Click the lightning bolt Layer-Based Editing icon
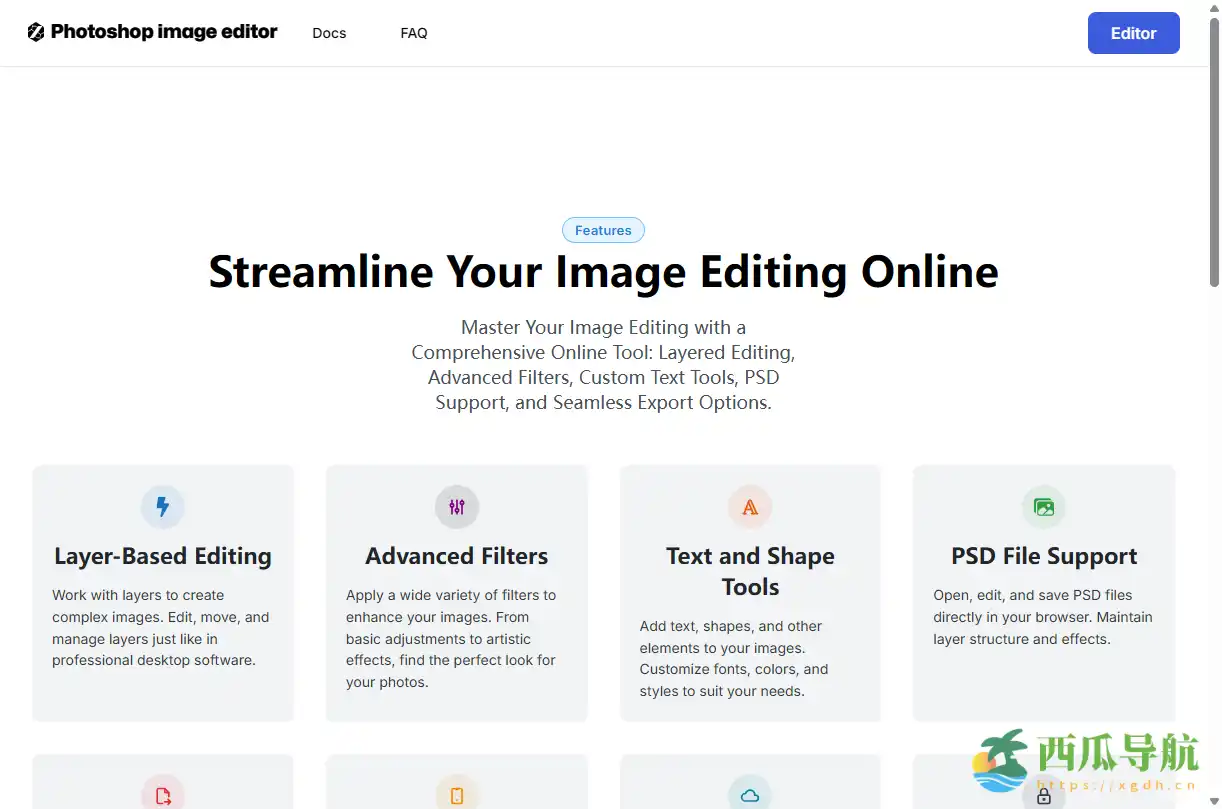The image size is (1222, 809). (163, 507)
